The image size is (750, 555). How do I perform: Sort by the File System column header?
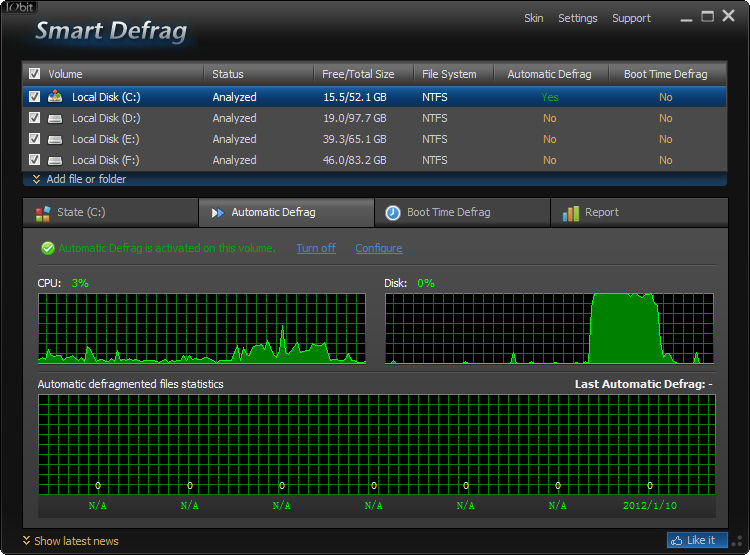pyautogui.click(x=453, y=74)
